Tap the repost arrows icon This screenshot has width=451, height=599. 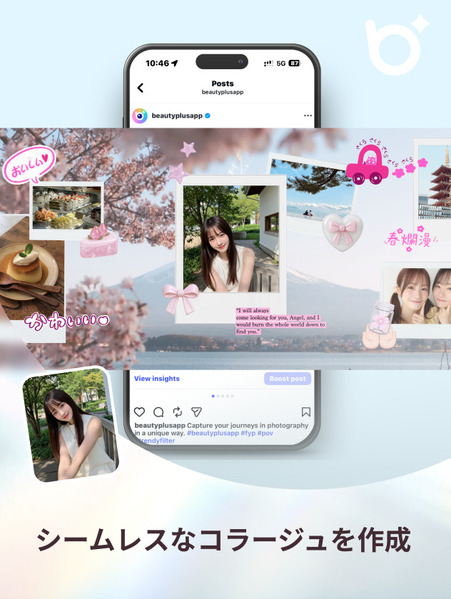(177, 412)
